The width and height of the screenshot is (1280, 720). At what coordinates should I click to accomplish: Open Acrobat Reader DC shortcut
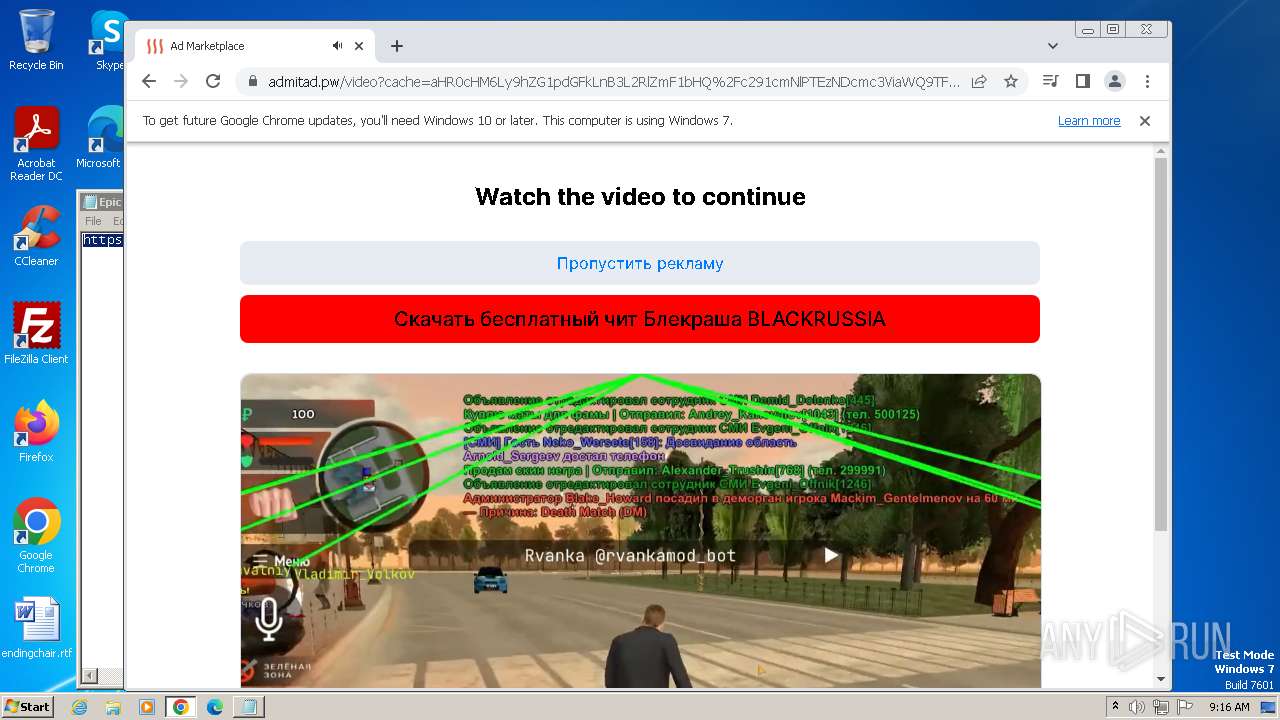click(36, 144)
